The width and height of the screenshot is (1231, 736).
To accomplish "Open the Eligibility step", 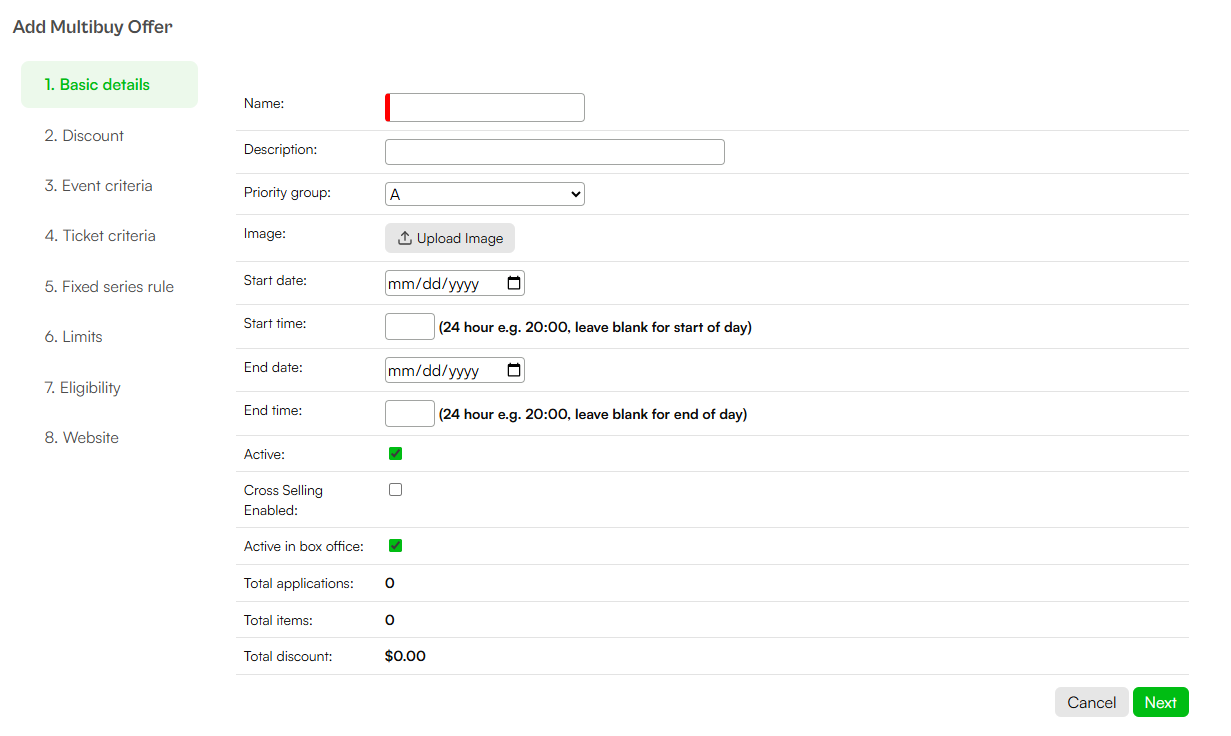I will coord(82,388).
